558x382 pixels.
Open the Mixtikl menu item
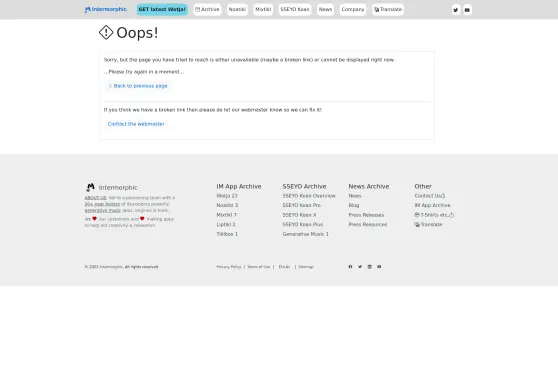coord(263,9)
